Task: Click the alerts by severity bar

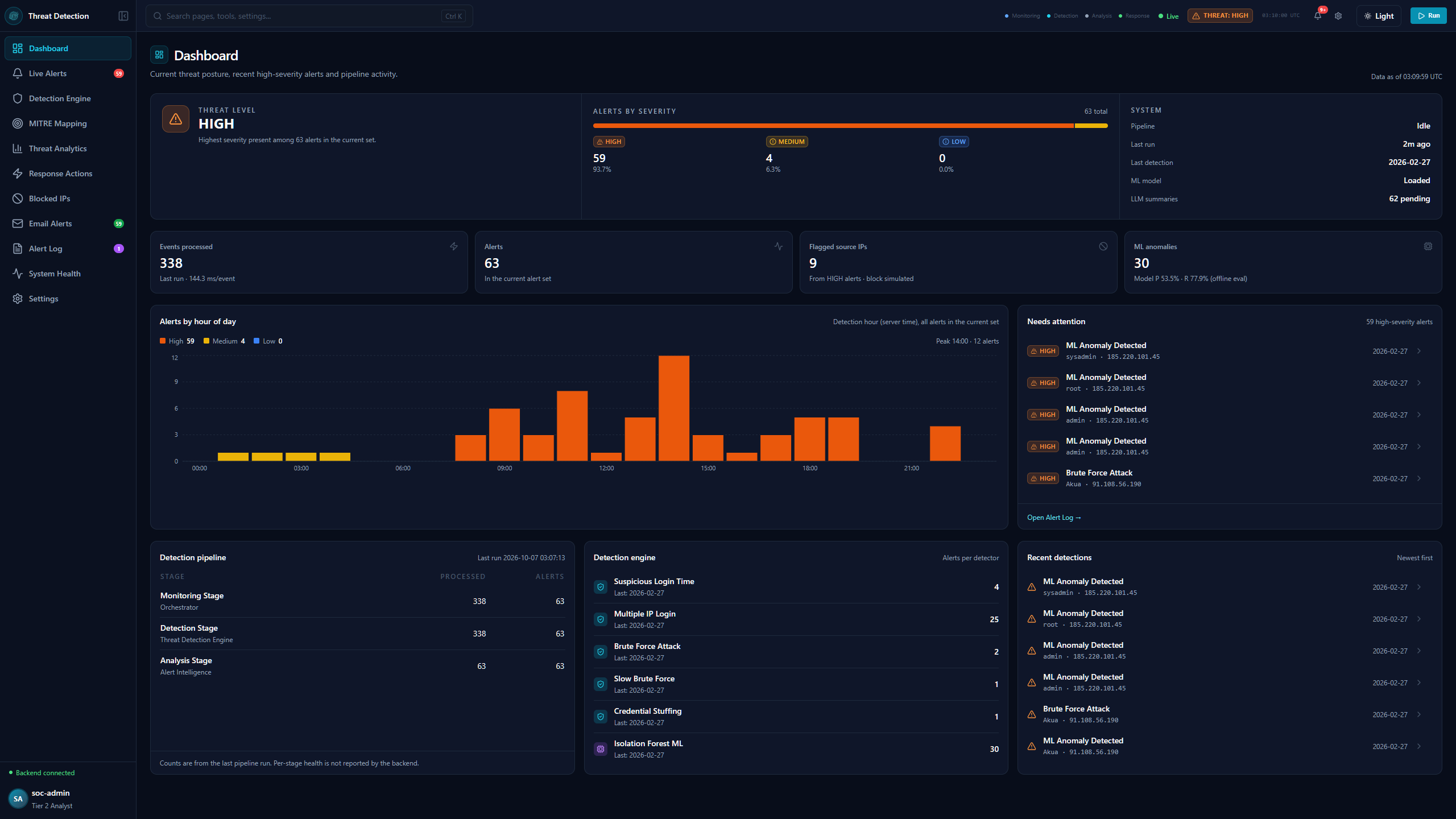Action: point(850,126)
